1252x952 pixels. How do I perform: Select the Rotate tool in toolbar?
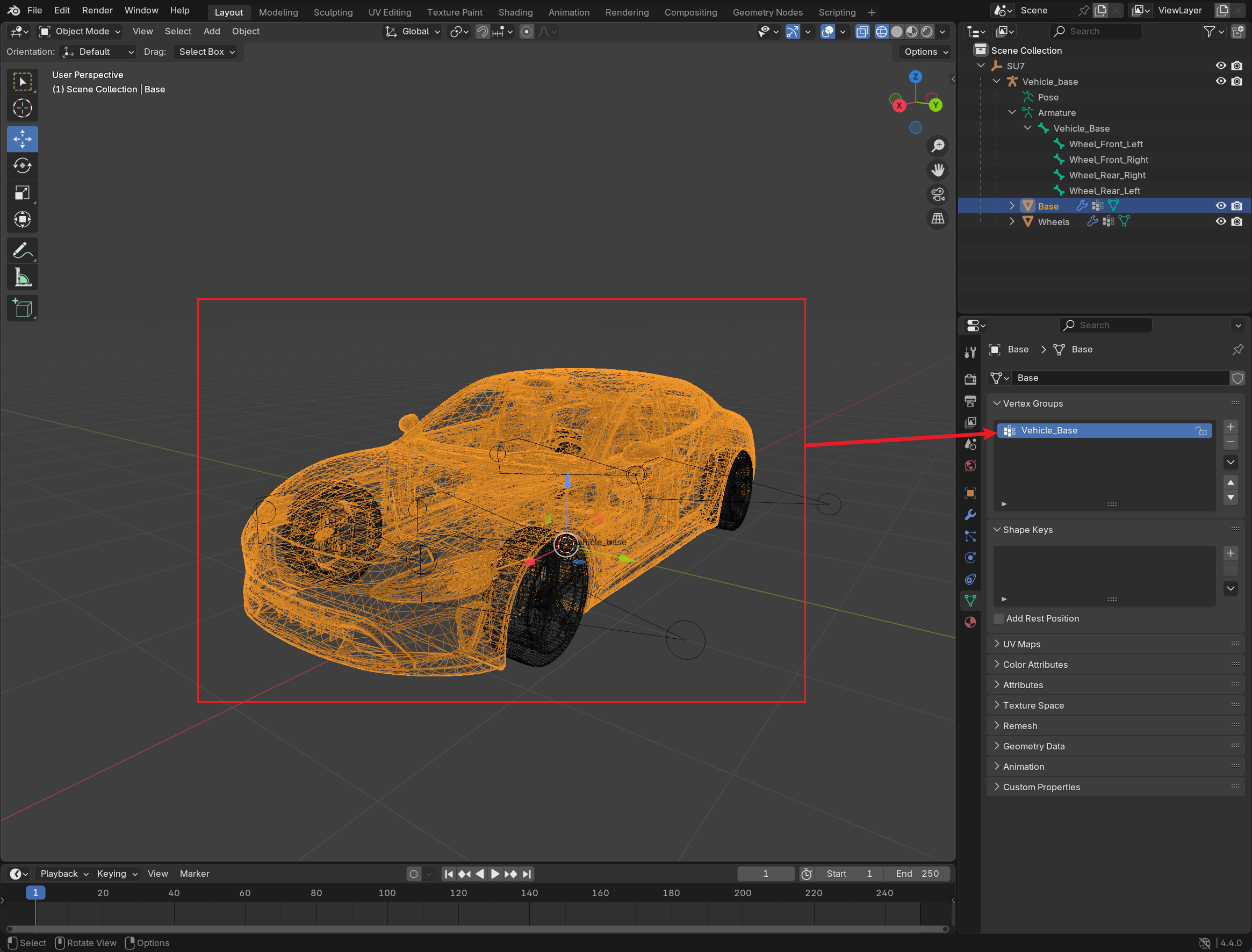coord(22,166)
